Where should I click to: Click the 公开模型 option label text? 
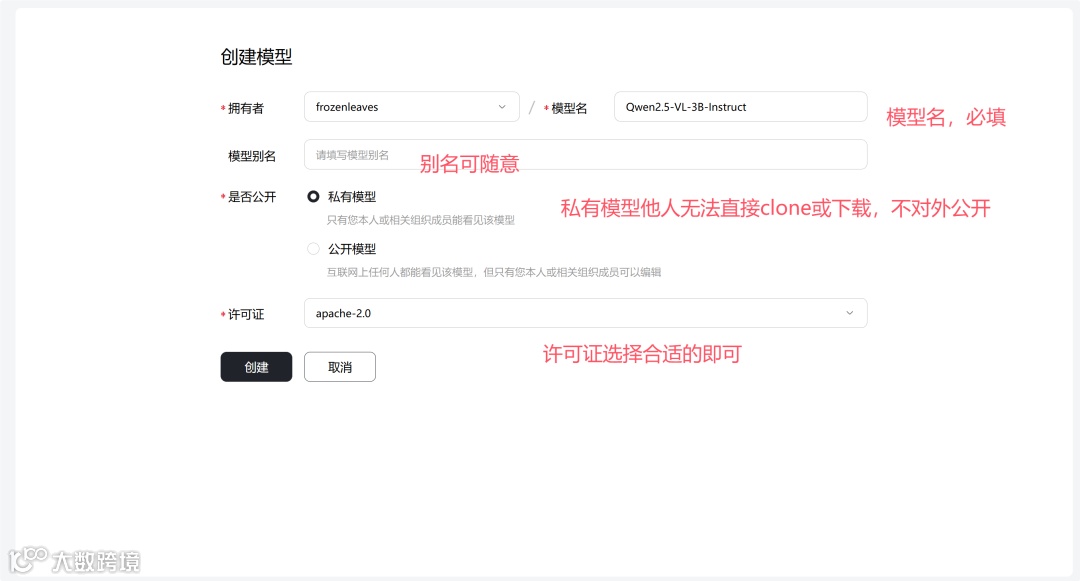coord(352,249)
